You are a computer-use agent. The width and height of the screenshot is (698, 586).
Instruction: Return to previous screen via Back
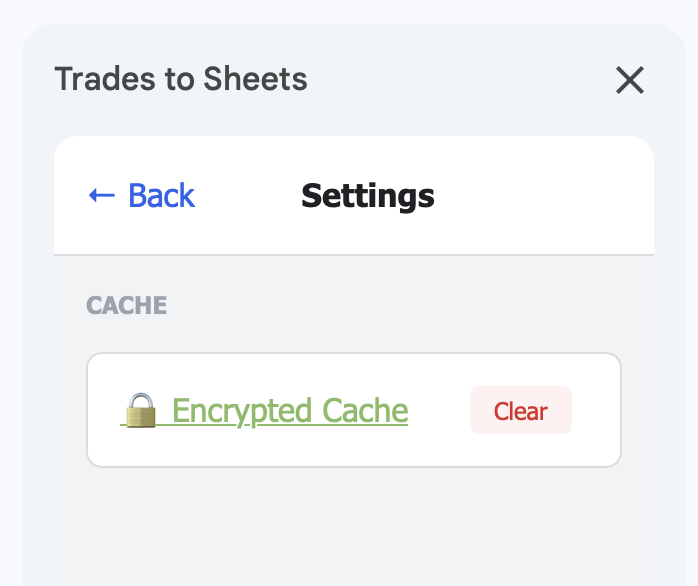pos(160,195)
